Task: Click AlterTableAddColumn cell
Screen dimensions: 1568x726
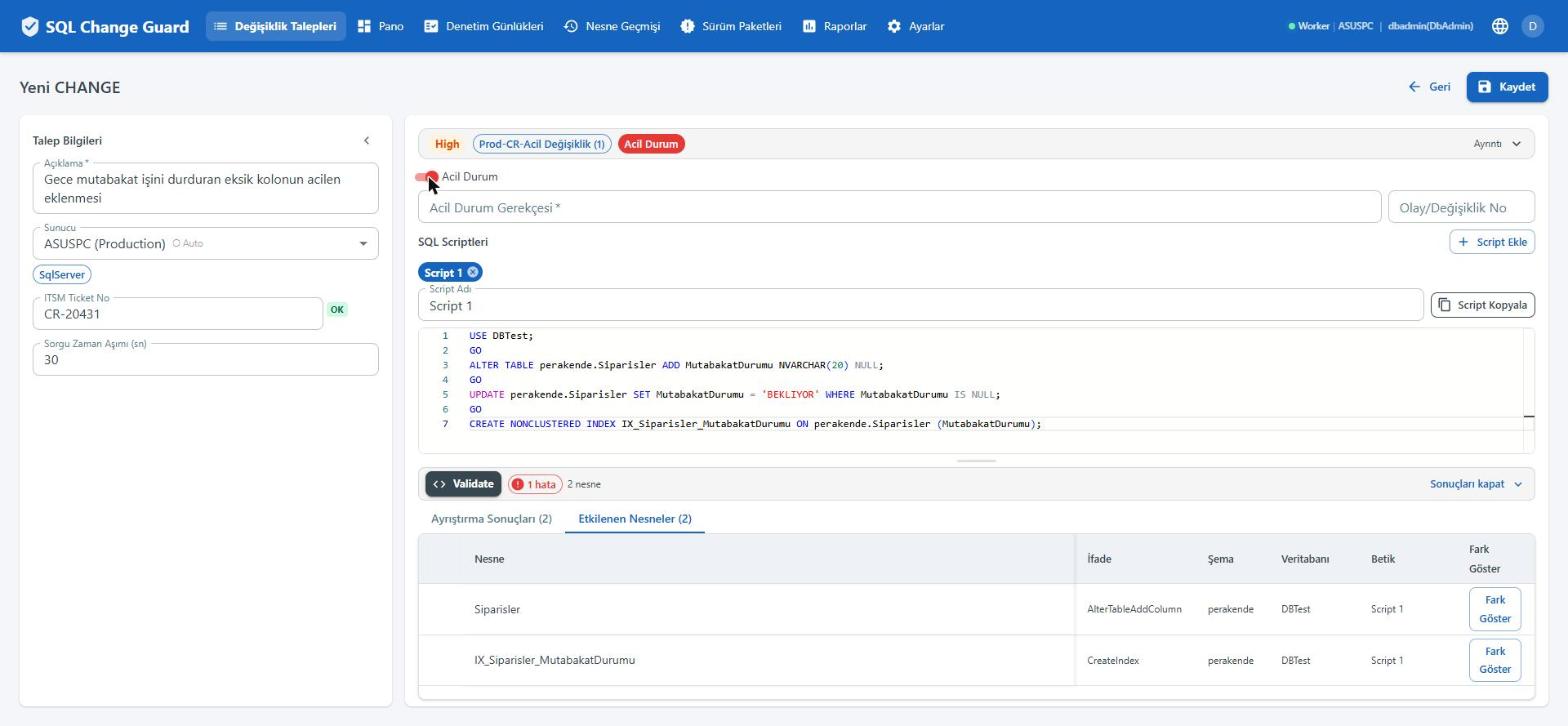Action: tap(1134, 609)
